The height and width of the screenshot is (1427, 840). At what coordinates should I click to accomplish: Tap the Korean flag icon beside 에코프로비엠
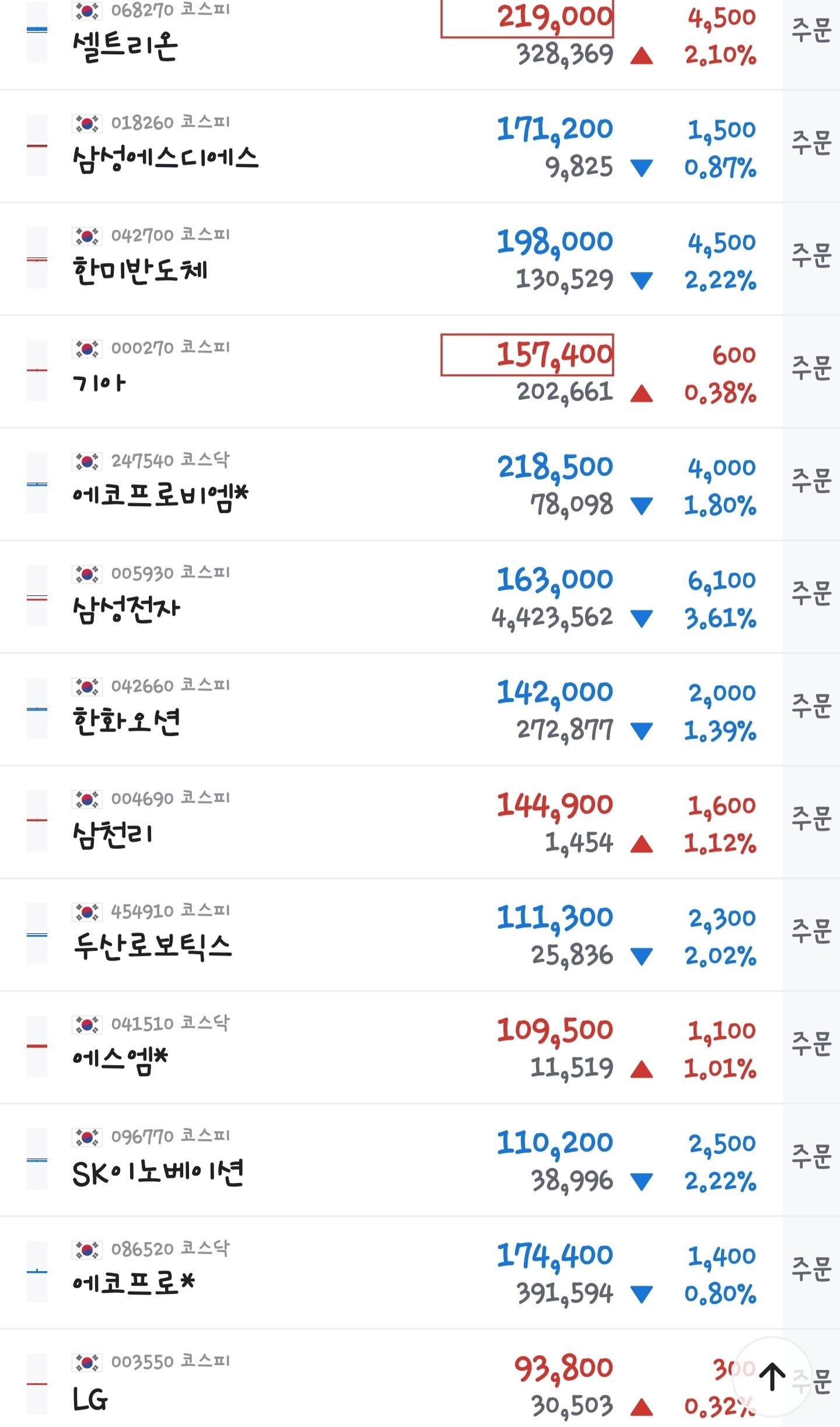pos(87,461)
